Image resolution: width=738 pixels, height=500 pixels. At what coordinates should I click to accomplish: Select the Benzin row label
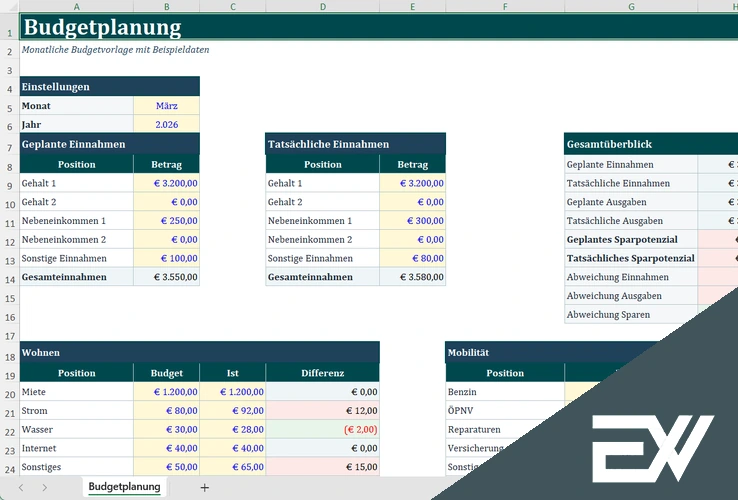tap(505, 392)
